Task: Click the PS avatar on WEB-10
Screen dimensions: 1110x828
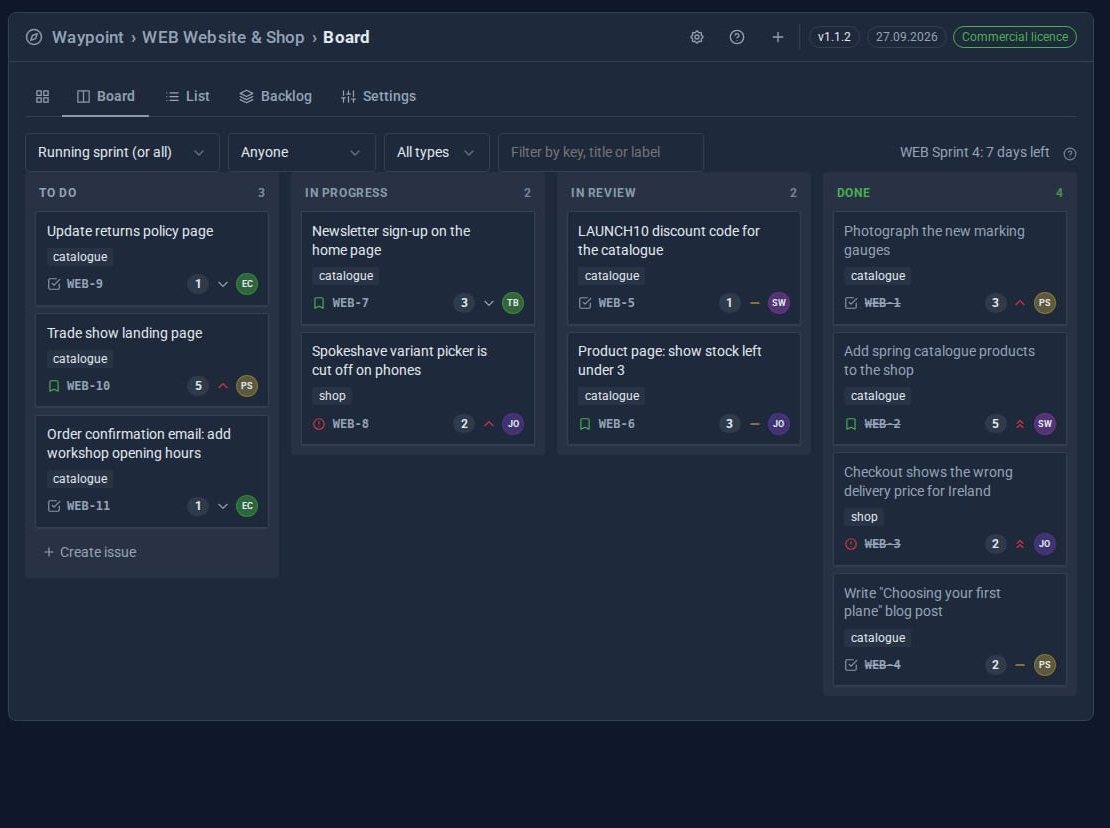Action: coord(247,386)
